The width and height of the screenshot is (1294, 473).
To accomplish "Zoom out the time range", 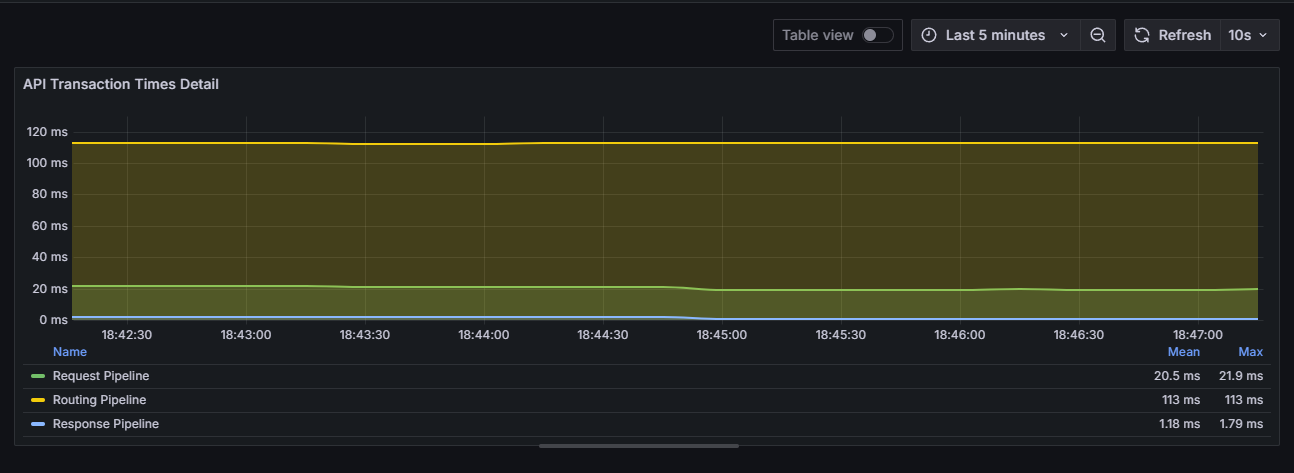I will click(x=1098, y=35).
